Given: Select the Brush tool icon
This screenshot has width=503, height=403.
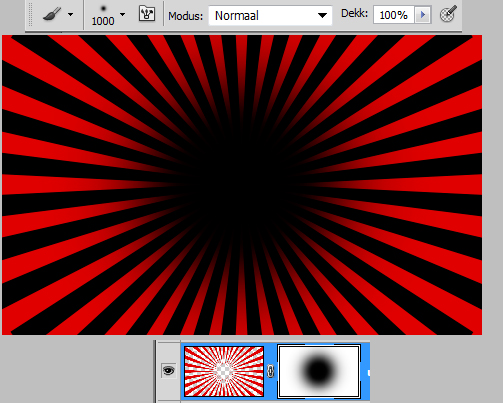Looking at the screenshot, I should [x=52, y=14].
